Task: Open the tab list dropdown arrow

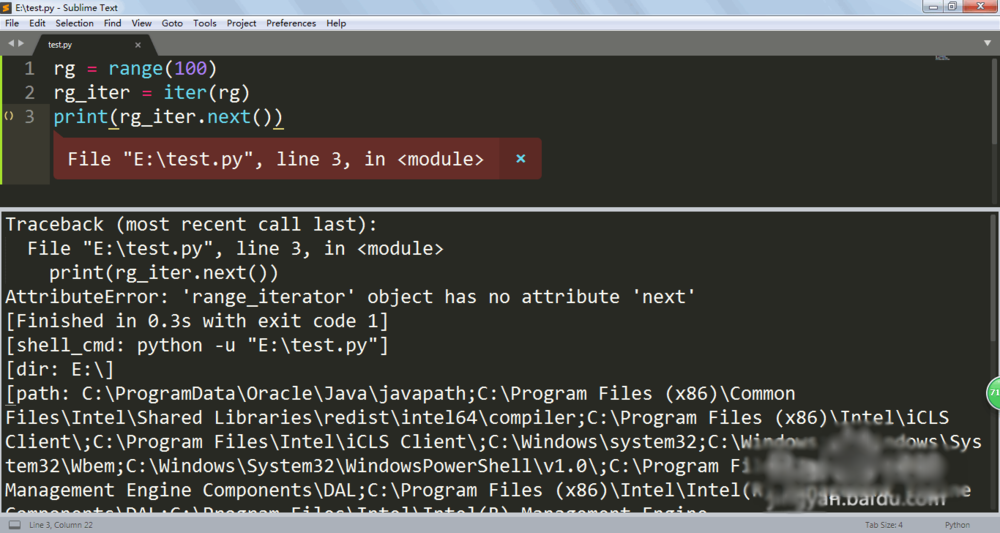Action: [x=987, y=43]
